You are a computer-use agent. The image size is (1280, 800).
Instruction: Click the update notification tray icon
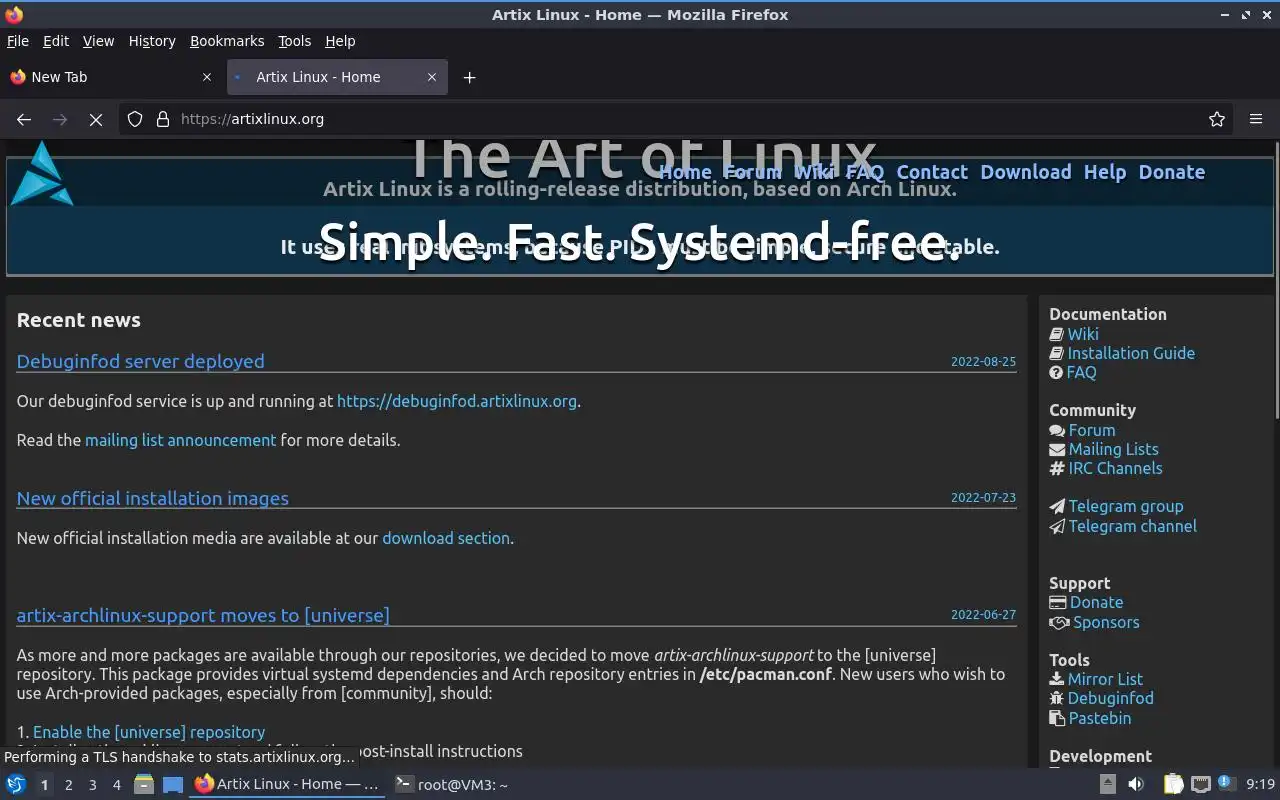(x=1227, y=785)
